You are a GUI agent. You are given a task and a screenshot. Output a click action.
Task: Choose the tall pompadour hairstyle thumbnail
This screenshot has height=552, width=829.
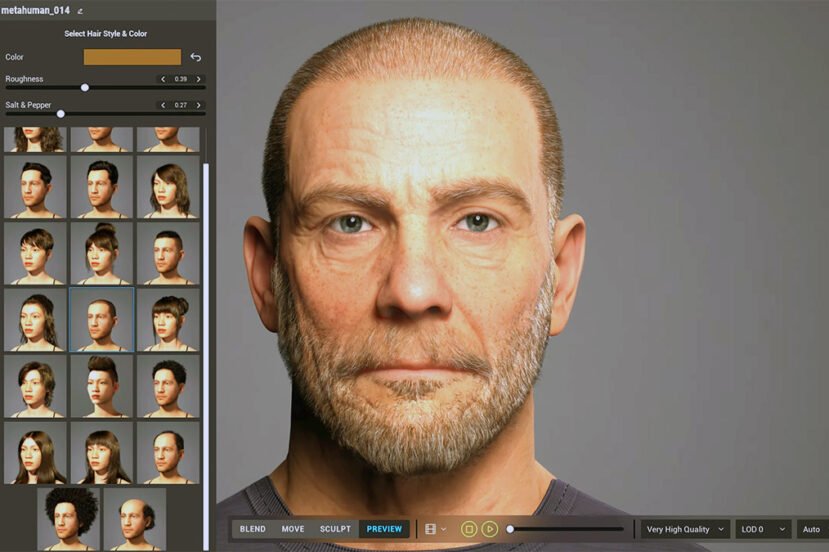pos(102,387)
